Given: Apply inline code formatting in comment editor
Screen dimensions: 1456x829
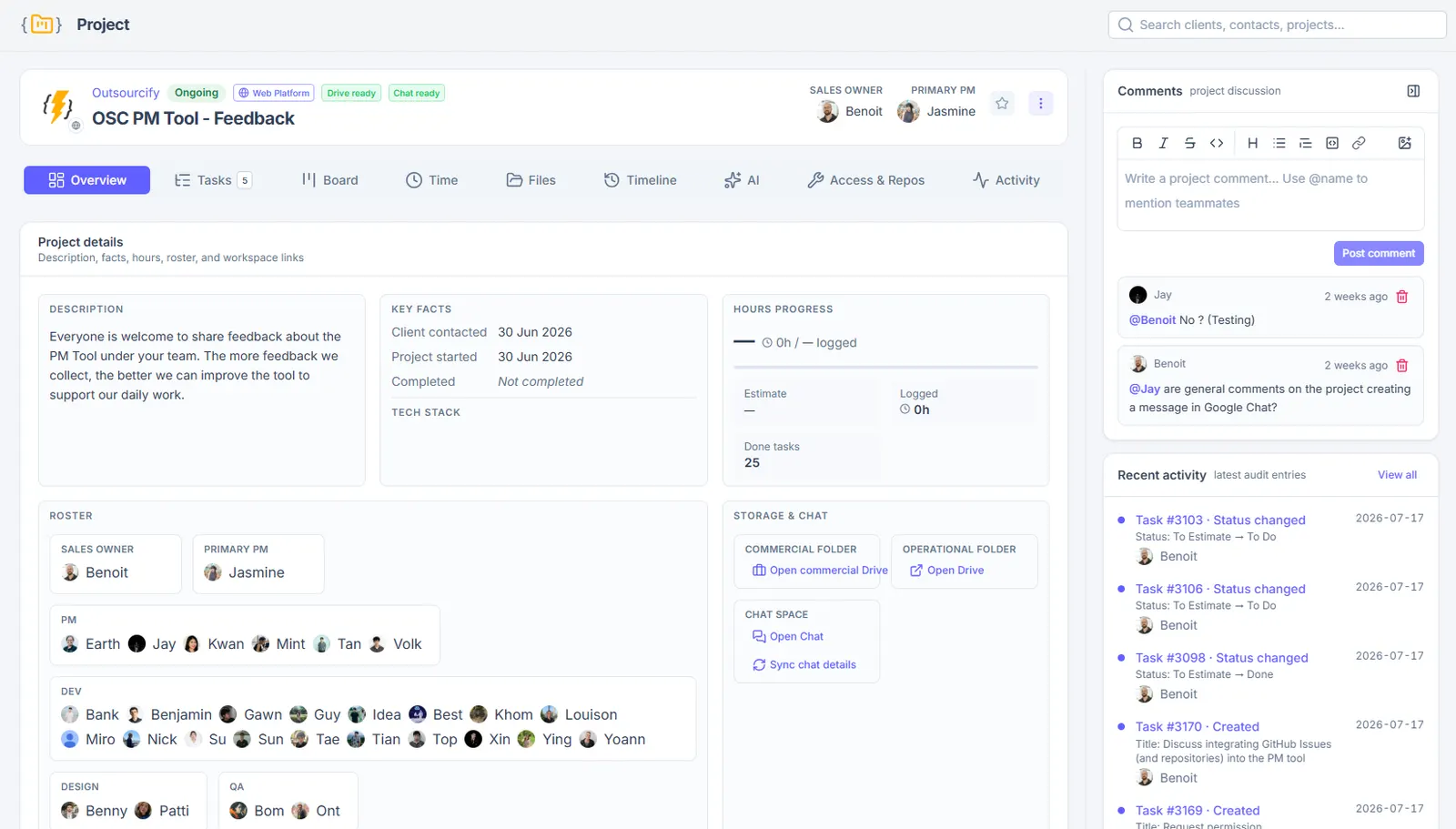Looking at the screenshot, I should point(1217,143).
